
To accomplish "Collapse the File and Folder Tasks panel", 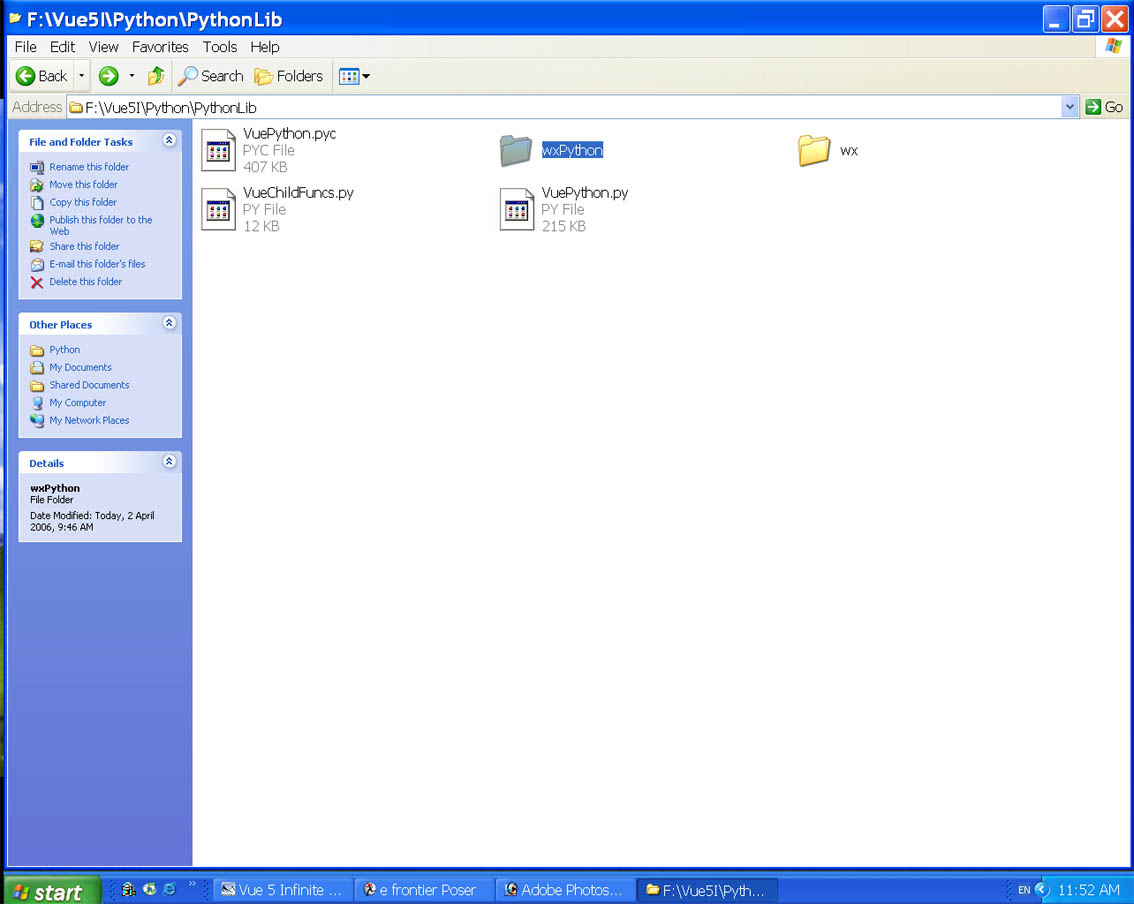I will pyautogui.click(x=169, y=141).
